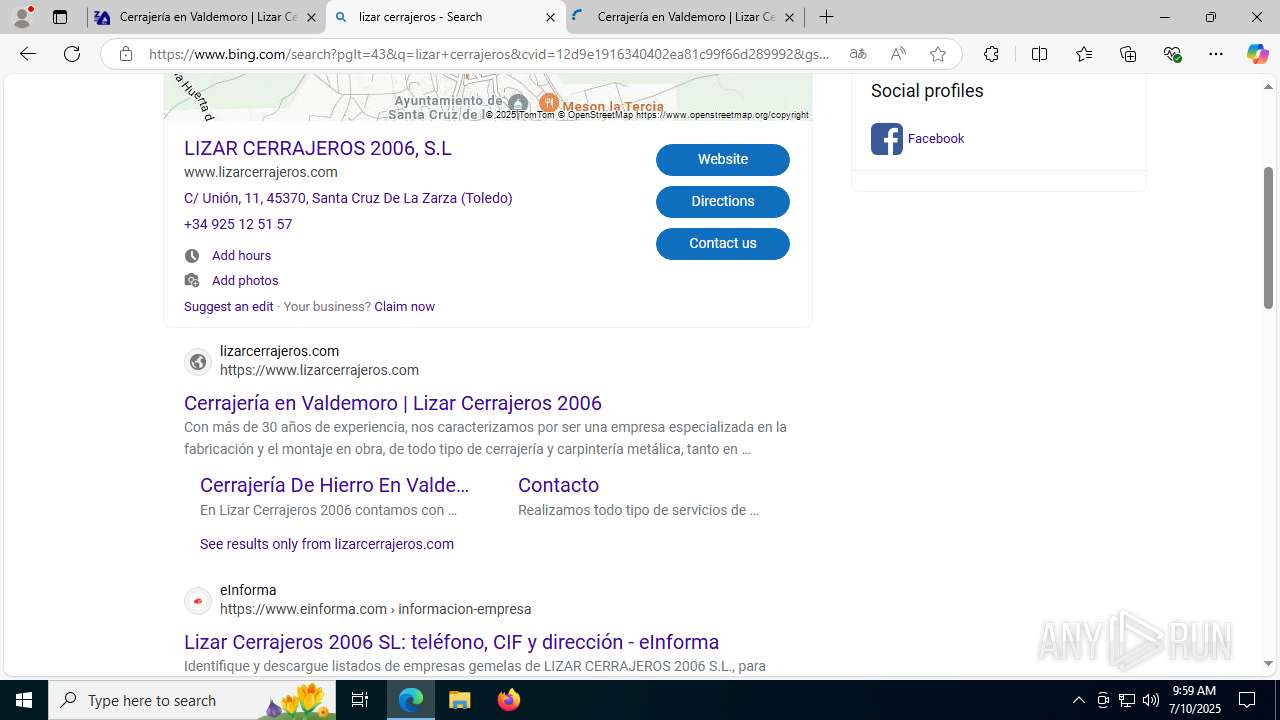Click Add hours link
The image size is (1280, 720).
coord(241,256)
